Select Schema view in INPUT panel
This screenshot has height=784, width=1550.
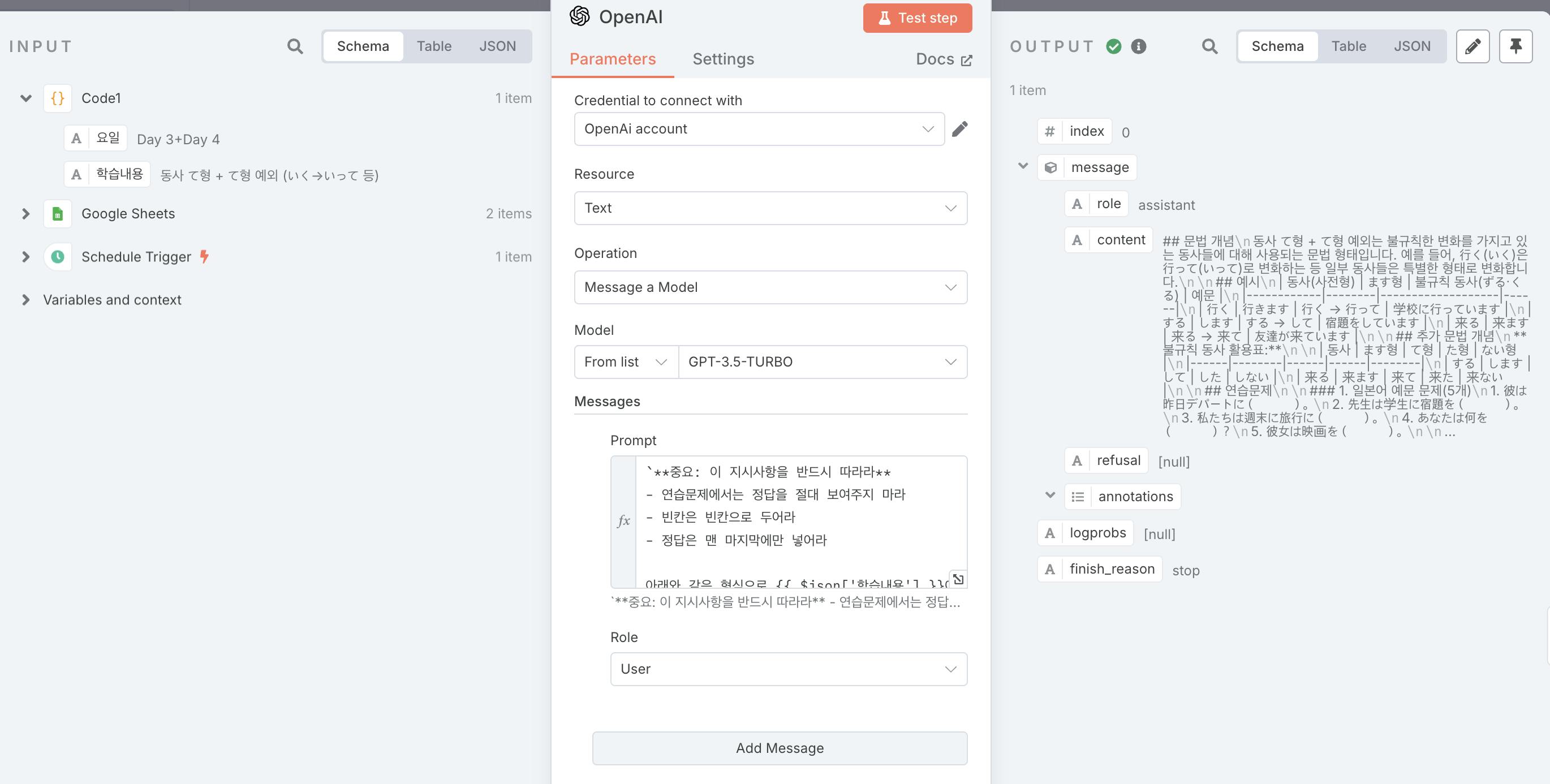click(x=363, y=46)
